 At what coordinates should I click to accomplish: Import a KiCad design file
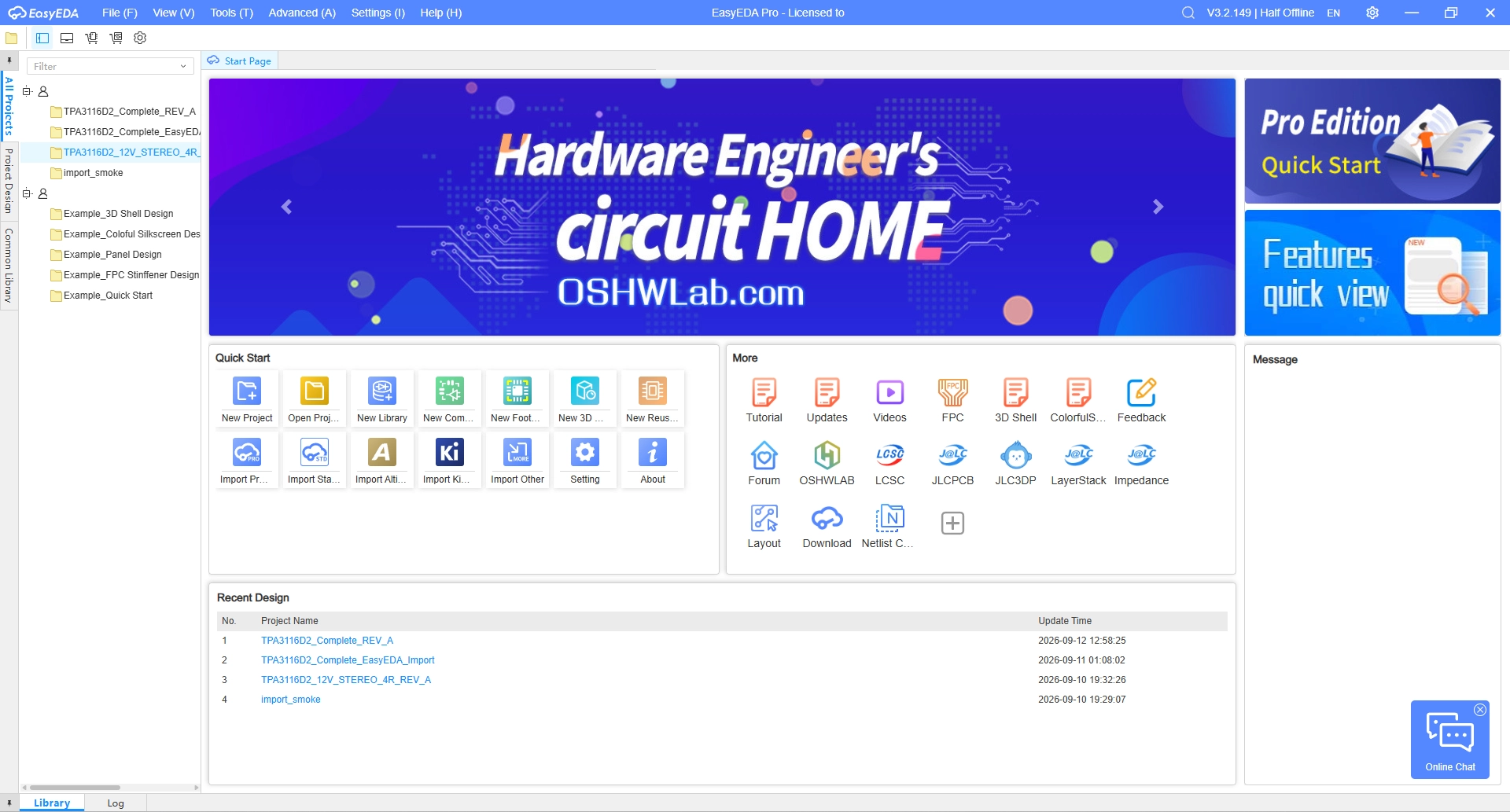pyautogui.click(x=450, y=452)
